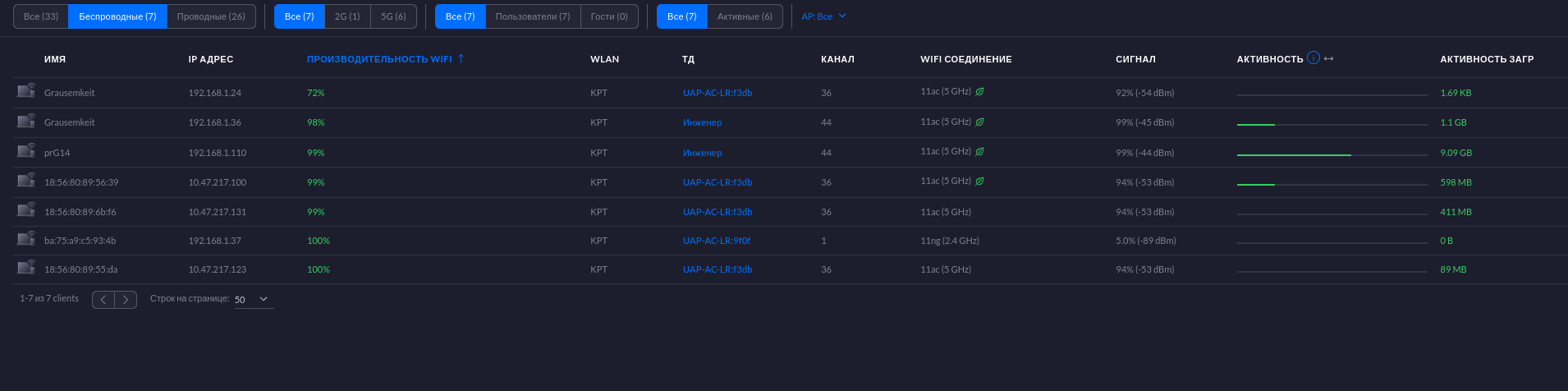
Task: Click the activity info icon
Action: 1313,58
